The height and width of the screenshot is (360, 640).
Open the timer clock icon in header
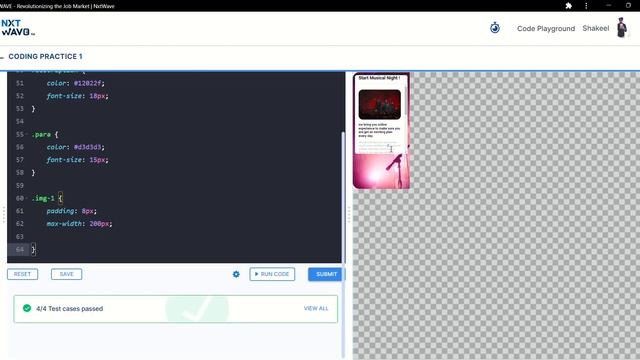click(x=495, y=28)
